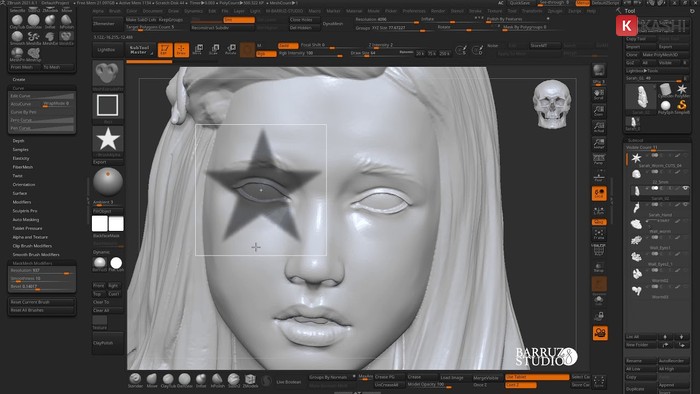Pick the white main color swatch

tap(99, 224)
